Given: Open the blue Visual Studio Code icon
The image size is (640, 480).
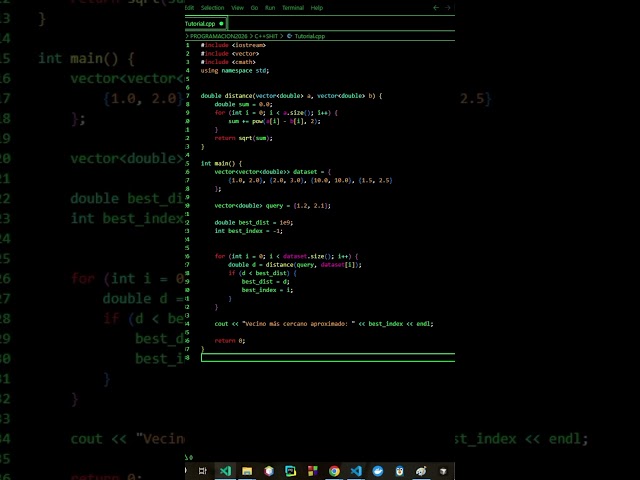Looking at the screenshot, I should (356, 471).
